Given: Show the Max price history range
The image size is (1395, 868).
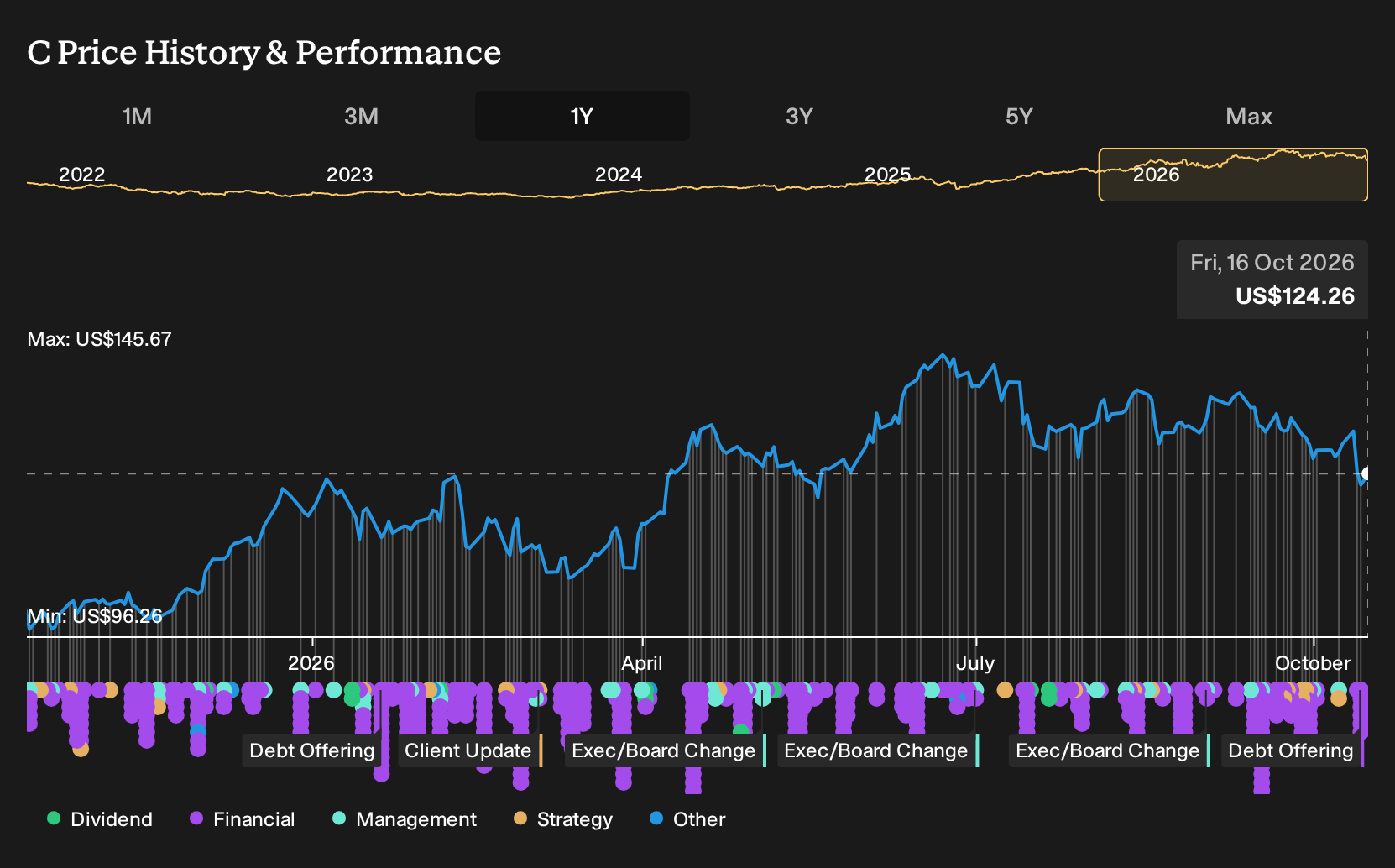Looking at the screenshot, I should tap(1249, 116).
